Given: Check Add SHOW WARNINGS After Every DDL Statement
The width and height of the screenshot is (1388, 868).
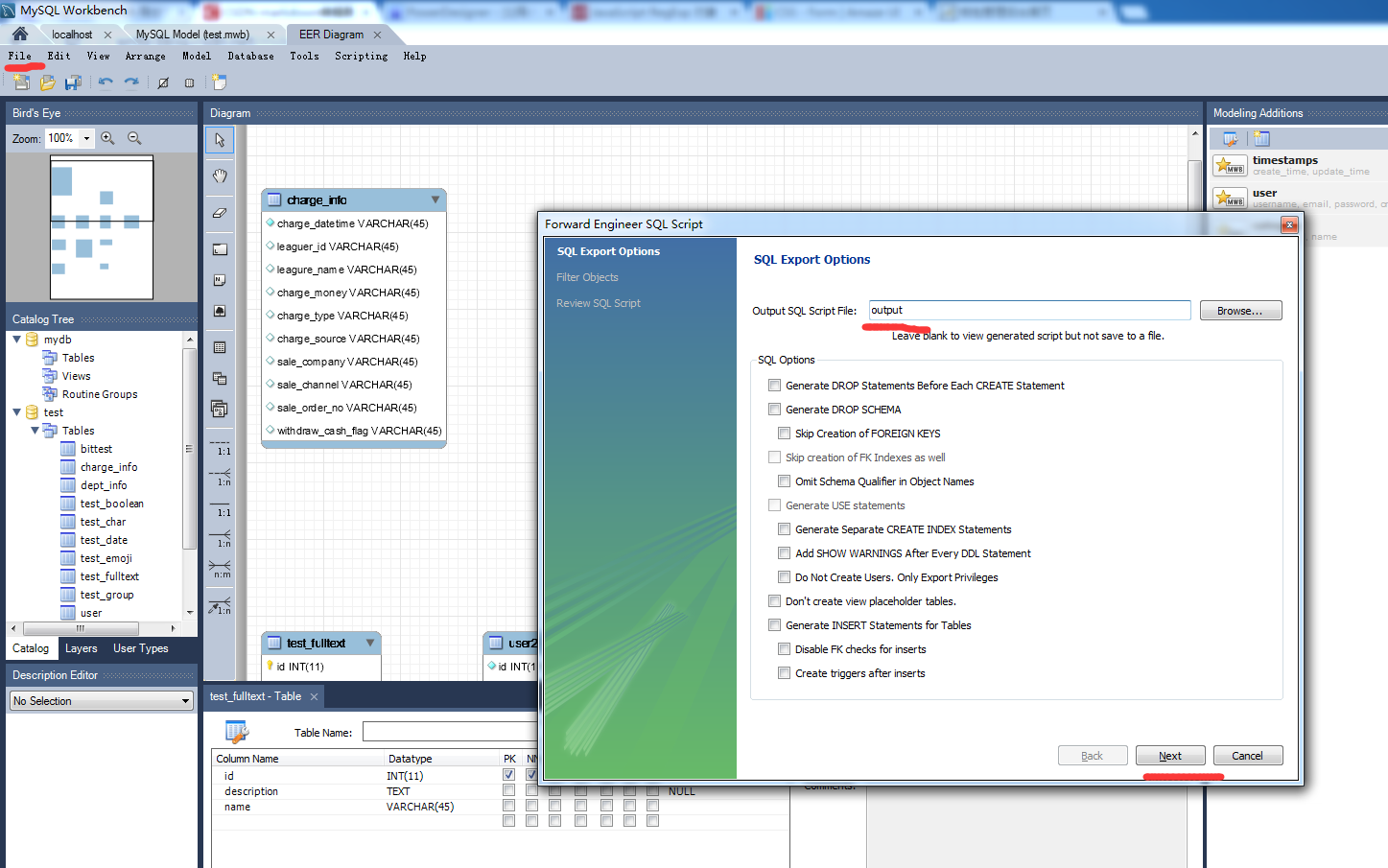Looking at the screenshot, I should [x=784, y=553].
